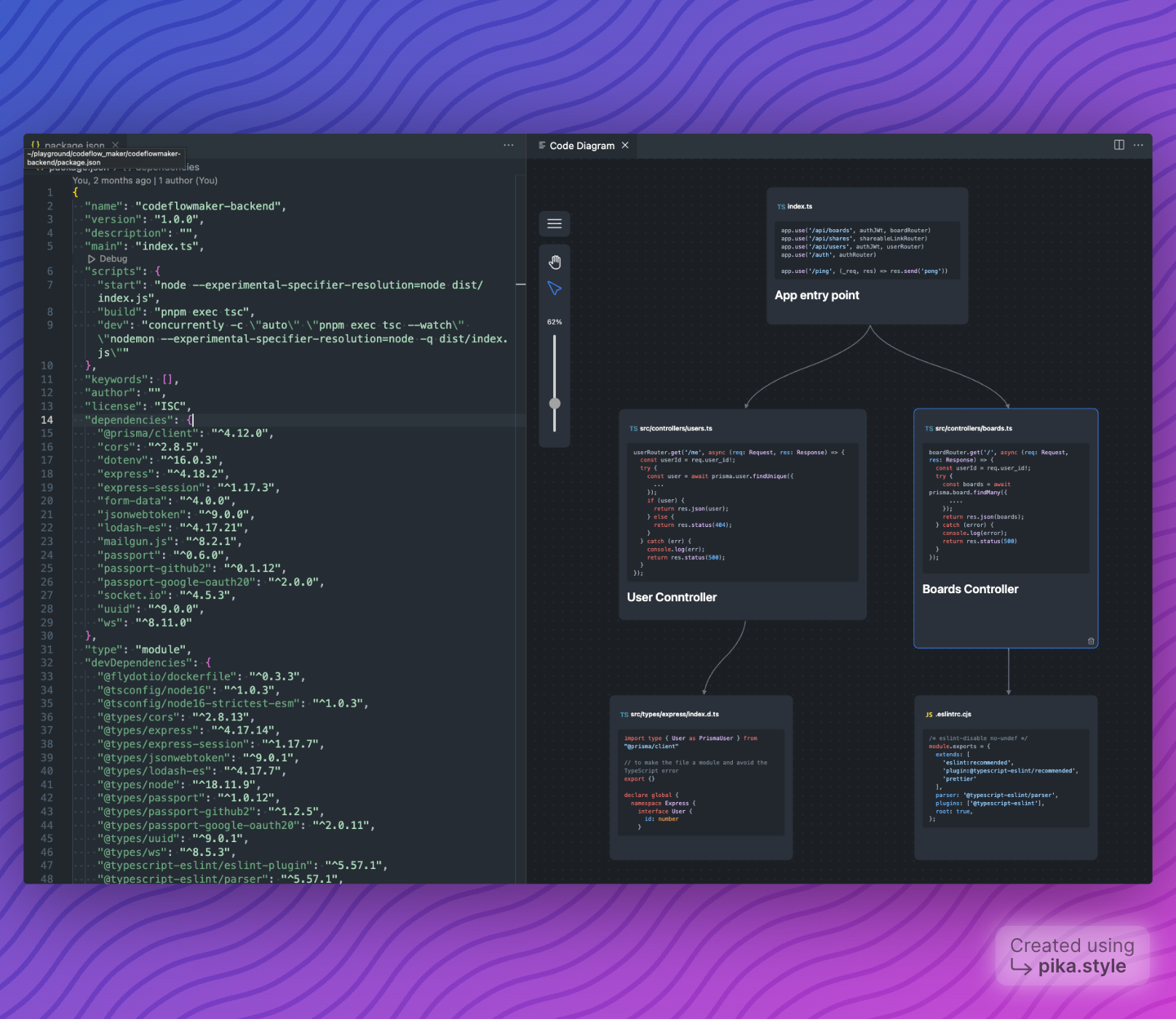Image resolution: width=1176 pixels, height=1019 pixels.
Task: Open the hamburger menu in Code Diagram
Action: pos(555,223)
